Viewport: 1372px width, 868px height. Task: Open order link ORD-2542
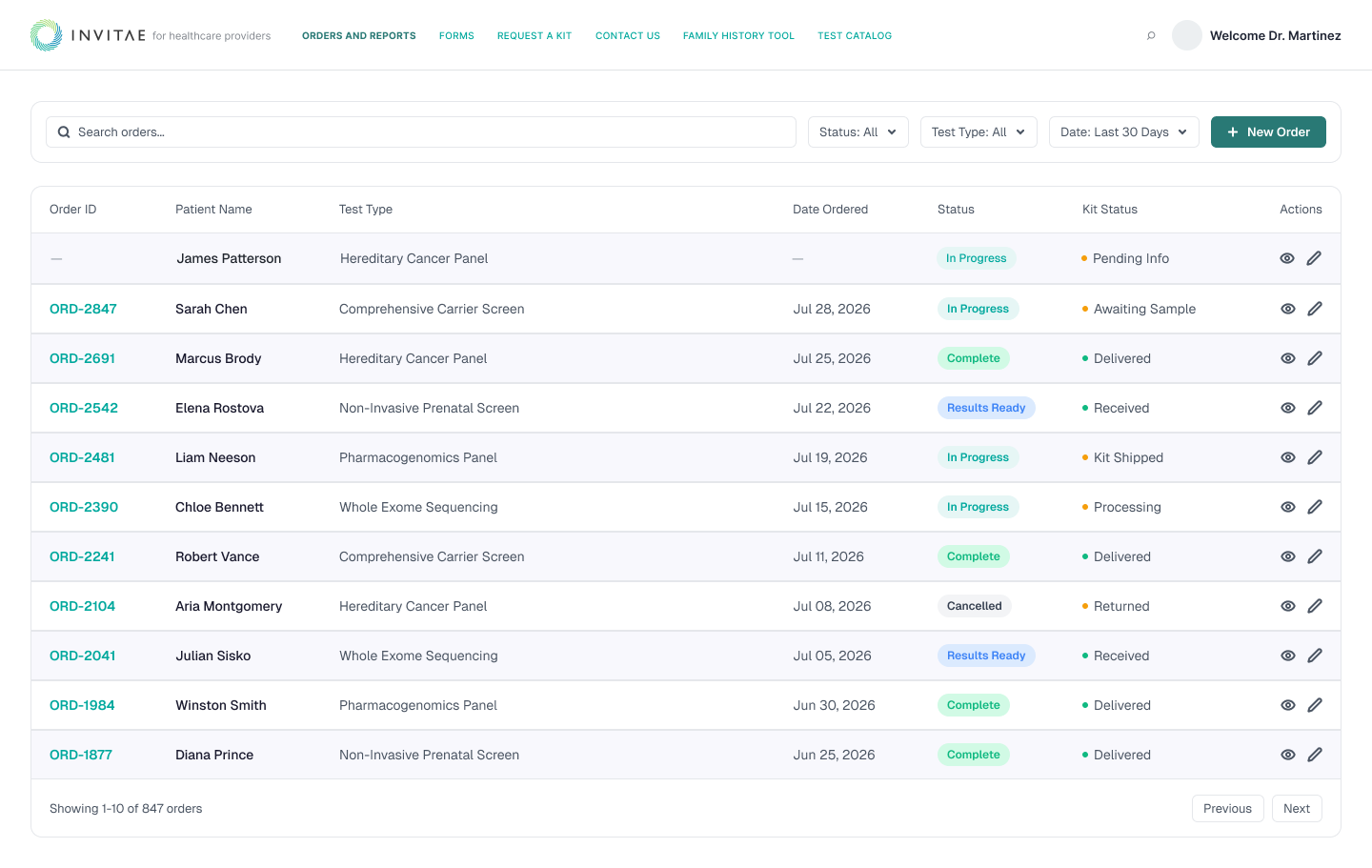[84, 408]
